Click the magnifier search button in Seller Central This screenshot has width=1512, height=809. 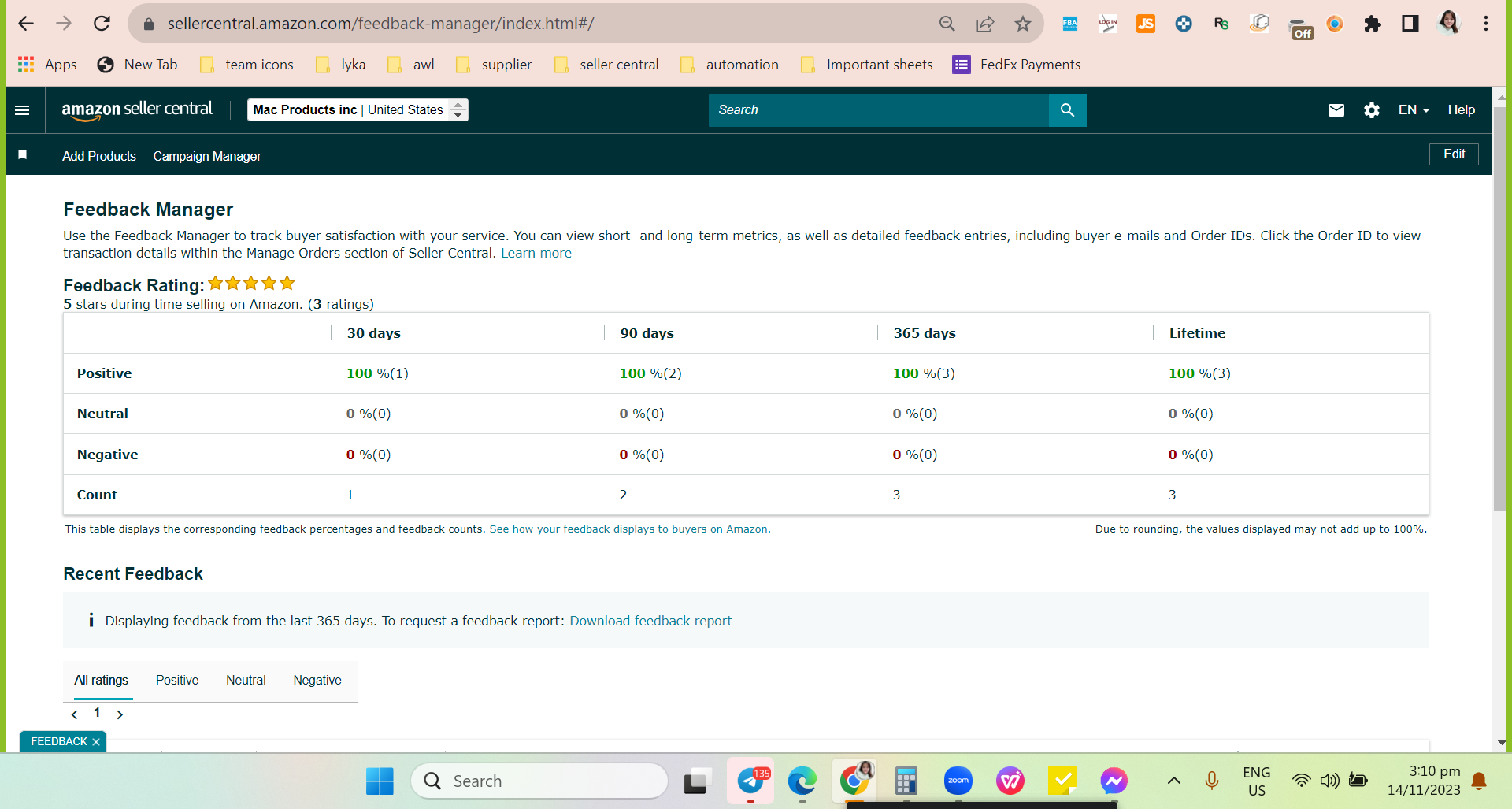(x=1067, y=110)
